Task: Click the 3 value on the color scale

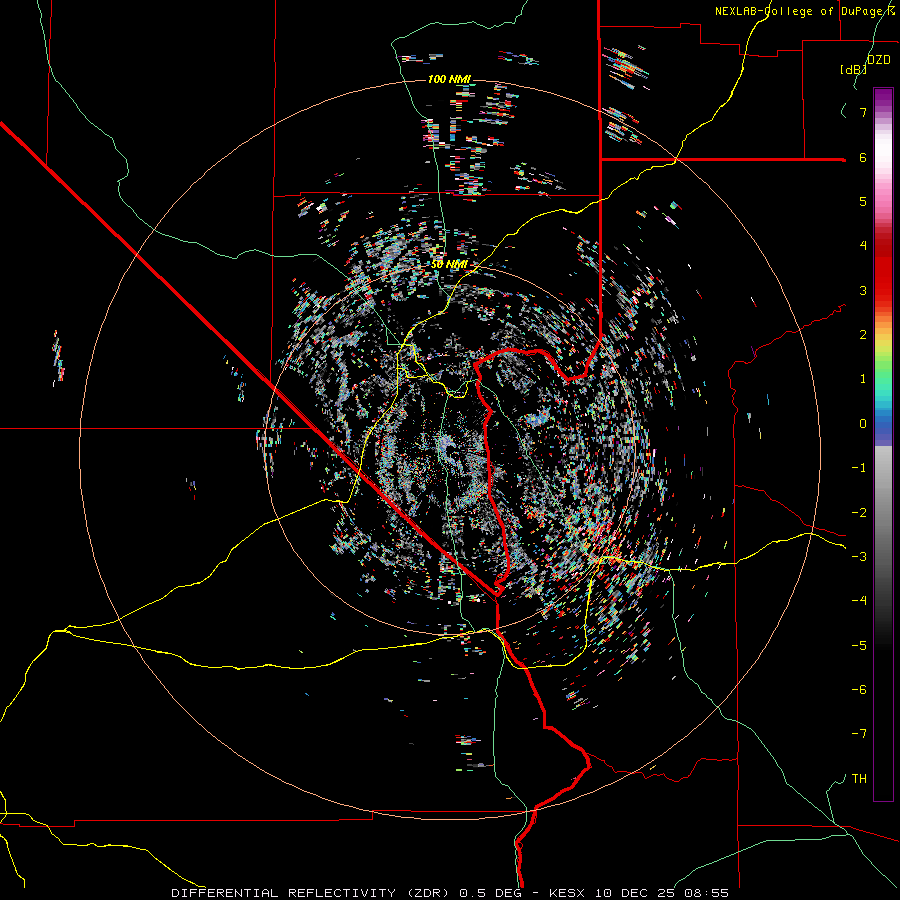Action: (863, 290)
